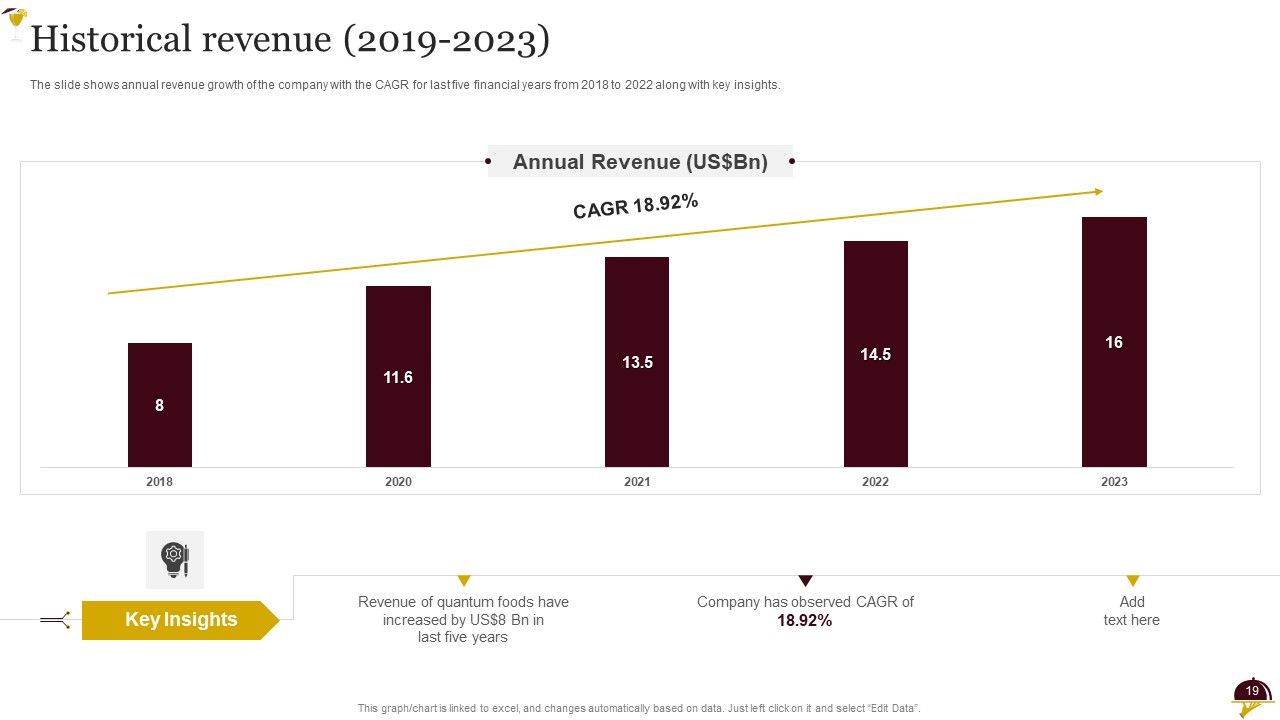Click the 2020 bar showing 11.6
This screenshot has width=1280, height=720.
click(x=398, y=377)
